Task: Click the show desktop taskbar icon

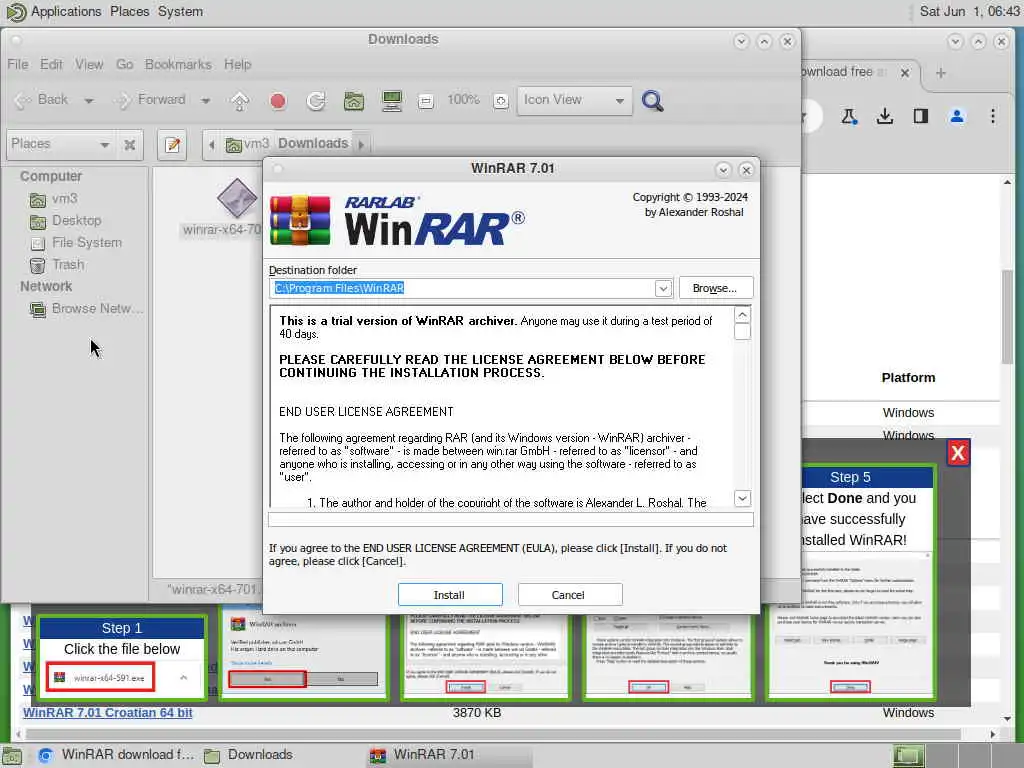Action: tap(12, 756)
